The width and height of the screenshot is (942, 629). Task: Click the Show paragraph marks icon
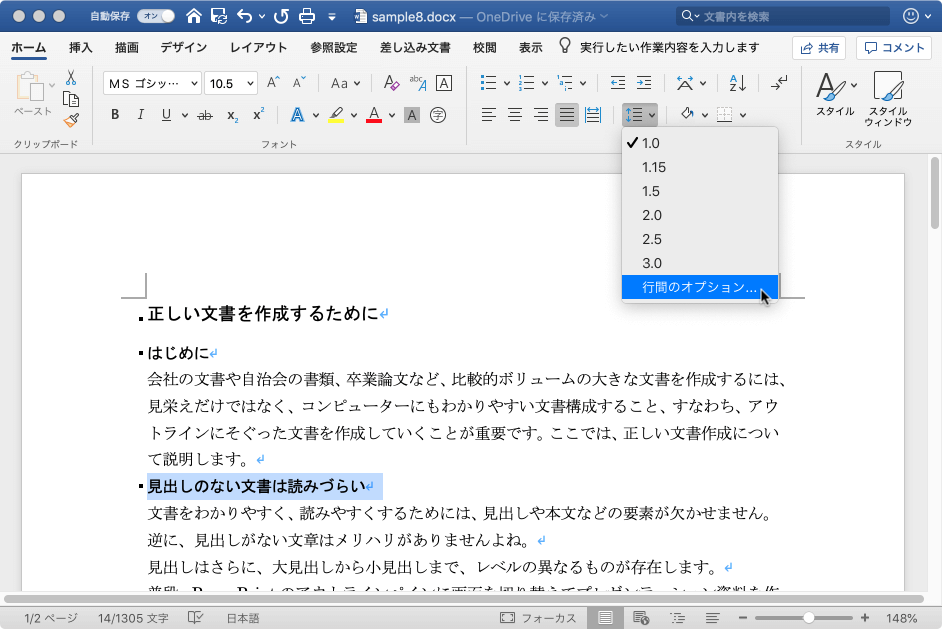point(779,83)
